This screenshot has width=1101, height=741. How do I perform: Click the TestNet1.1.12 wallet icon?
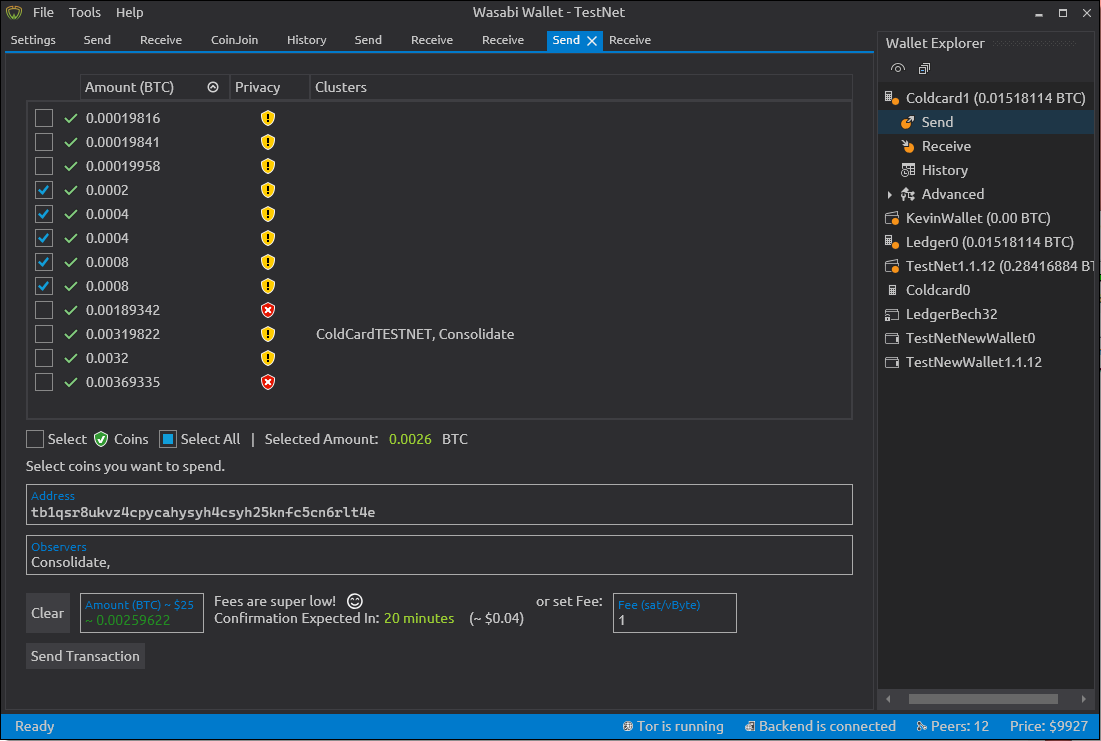point(892,266)
